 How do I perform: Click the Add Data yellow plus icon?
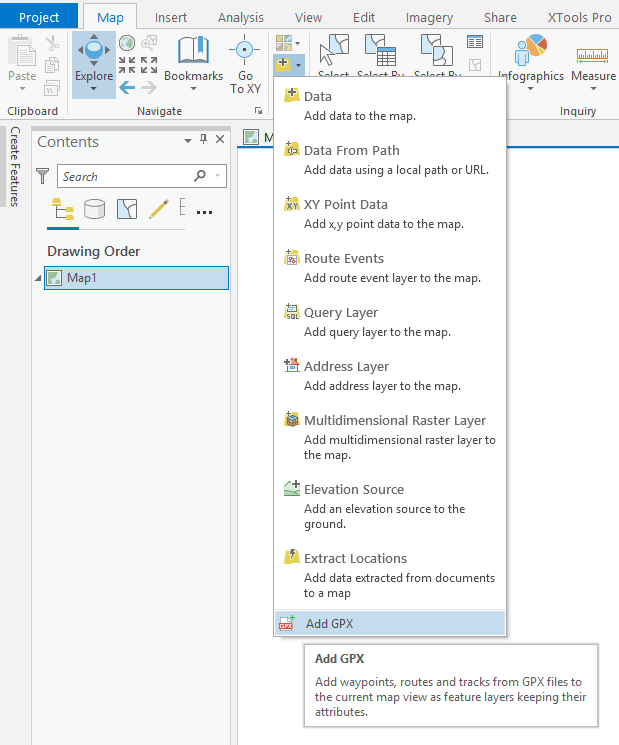click(x=283, y=64)
